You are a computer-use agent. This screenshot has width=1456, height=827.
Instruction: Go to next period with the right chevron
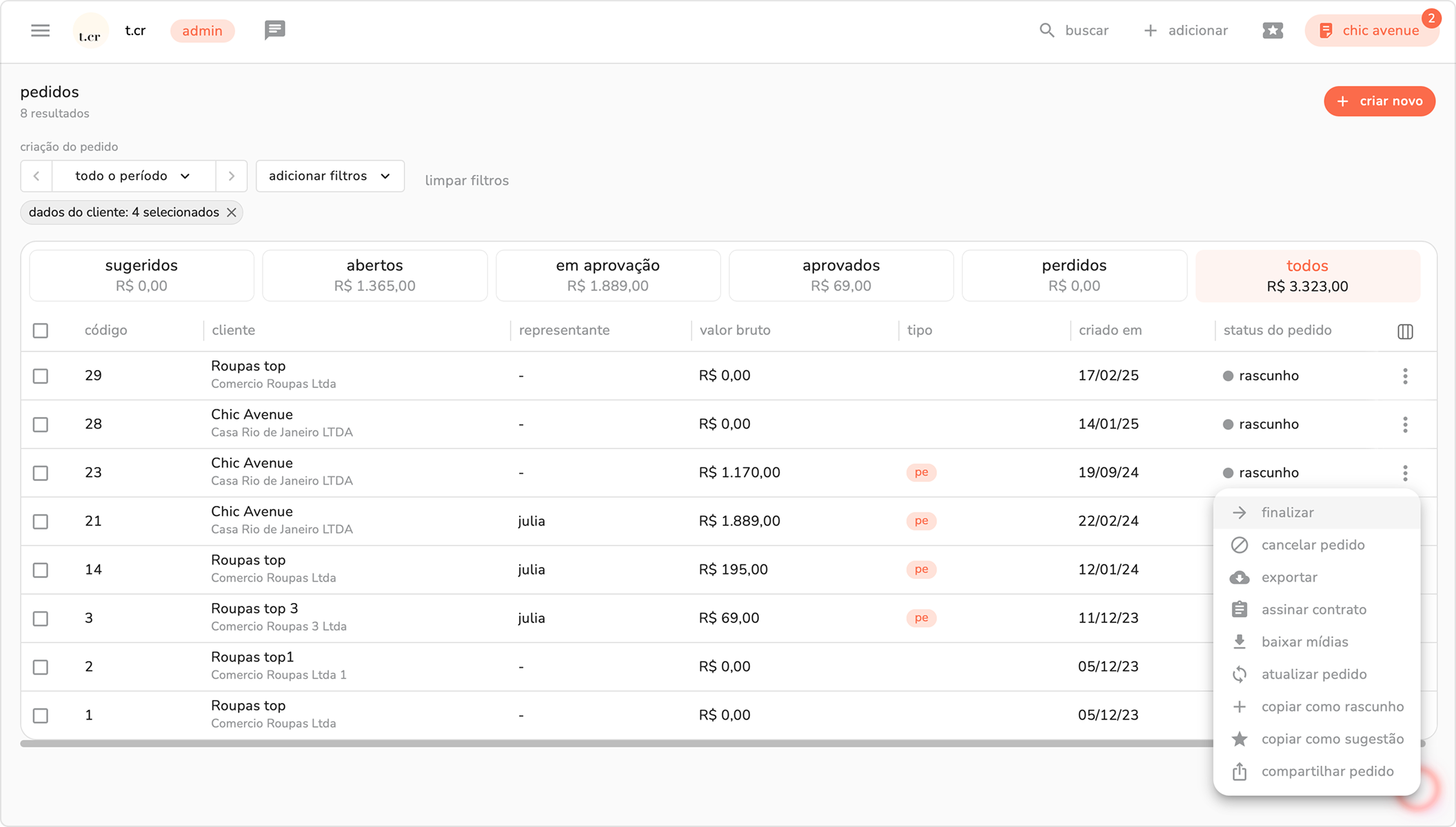tap(232, 176)
